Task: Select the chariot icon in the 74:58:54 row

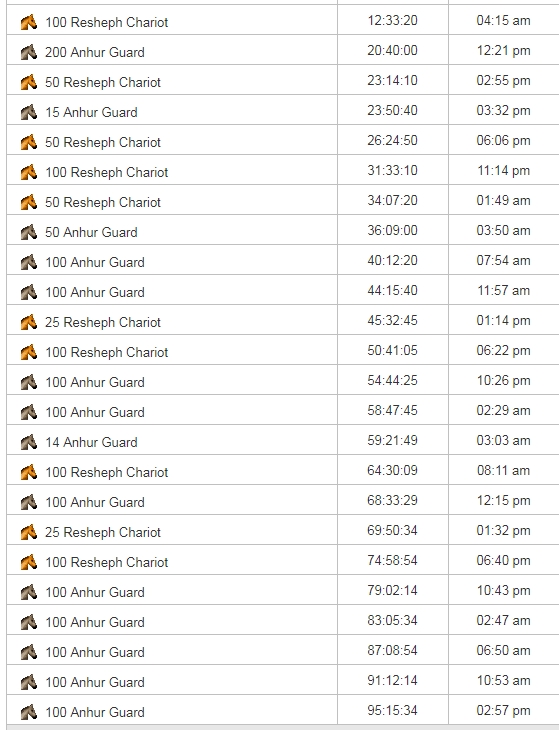Action: (29, 562)
